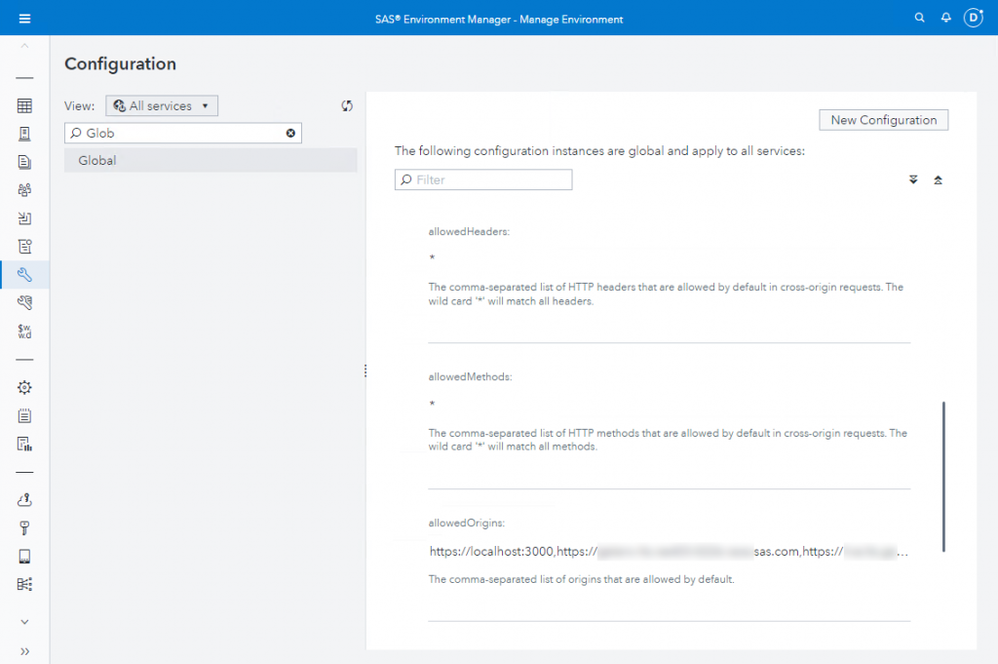Focus the Filter input field
Viewport: 998px width, 664px height.
pyautogui.click(x=483, y=180)
